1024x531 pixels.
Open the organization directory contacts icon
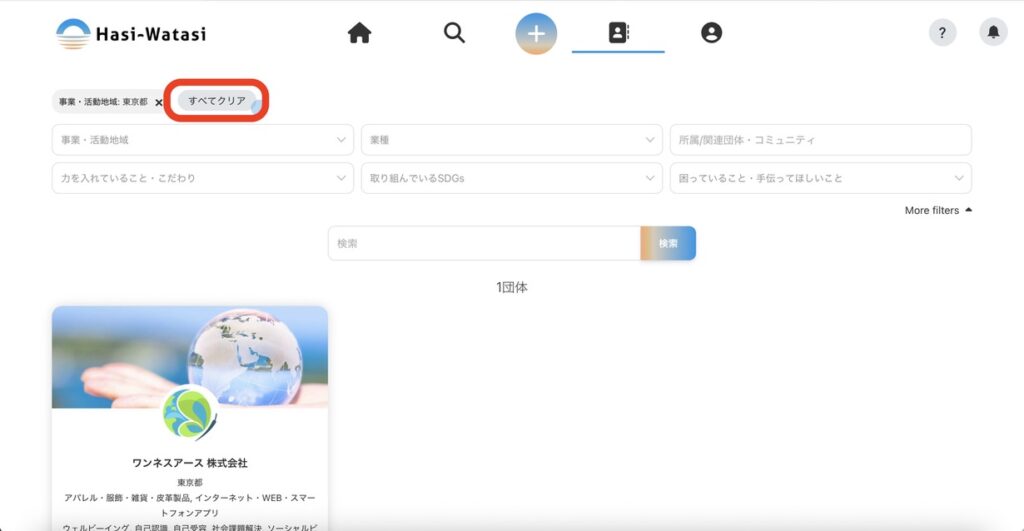[x=618, y=33]
